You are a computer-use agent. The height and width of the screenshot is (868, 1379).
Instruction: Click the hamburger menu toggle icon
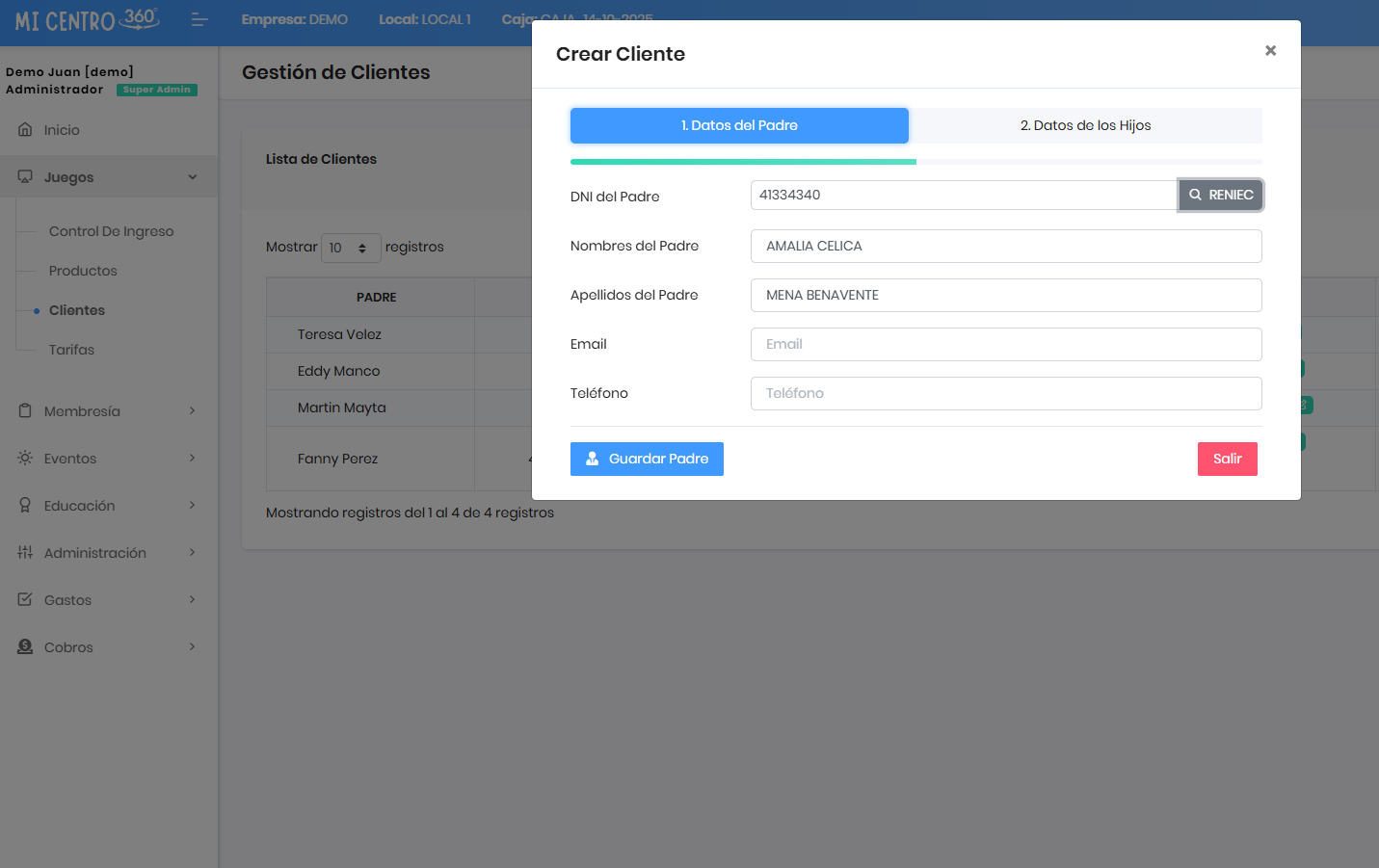click(199, 19)
